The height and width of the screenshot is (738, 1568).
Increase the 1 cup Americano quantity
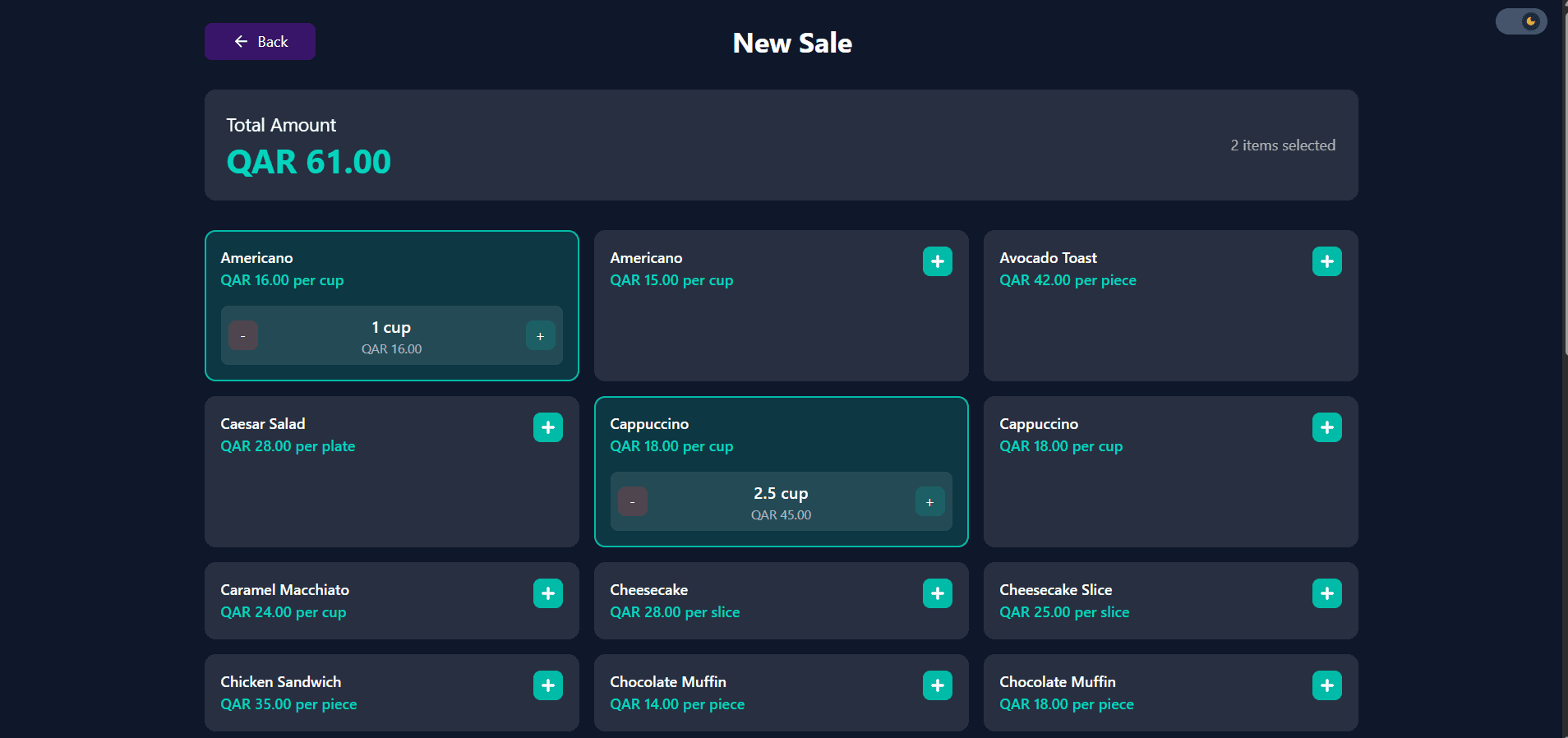(541, 335)
